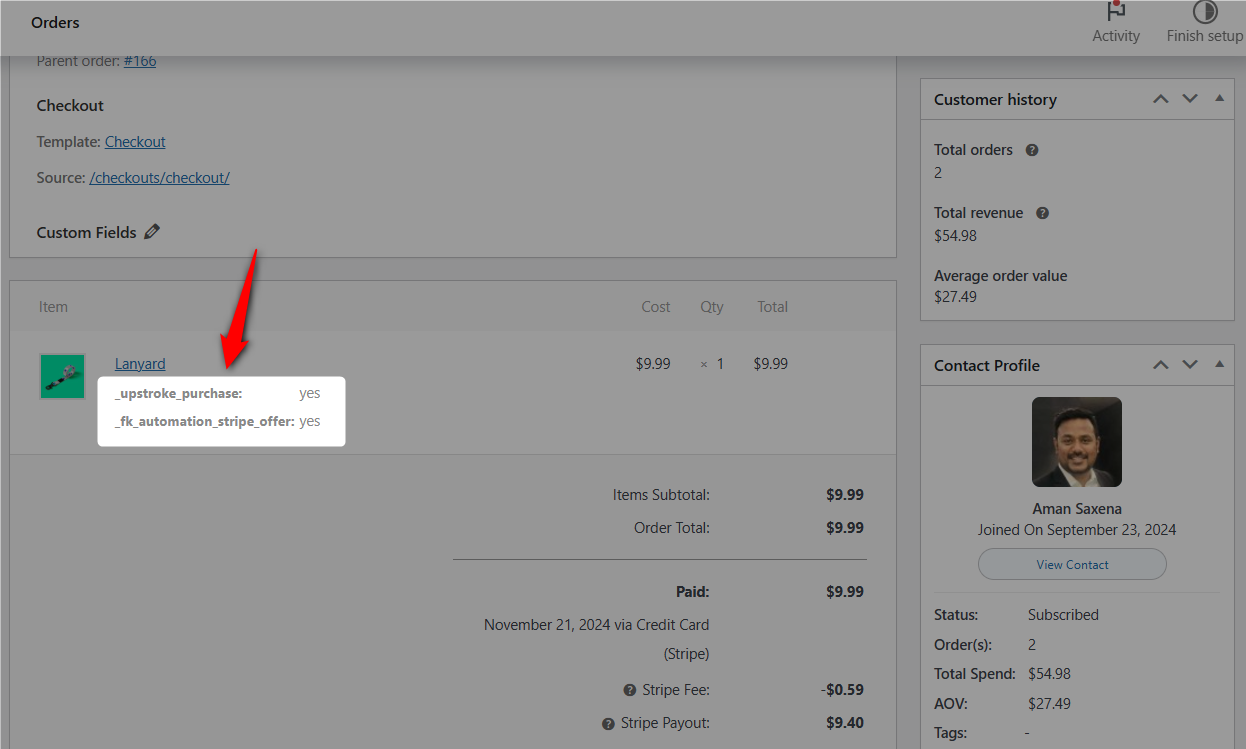1246x749 pixels.
Task: Click the Stripe Payout $9.40 value
Action: (x=845, y=723)
